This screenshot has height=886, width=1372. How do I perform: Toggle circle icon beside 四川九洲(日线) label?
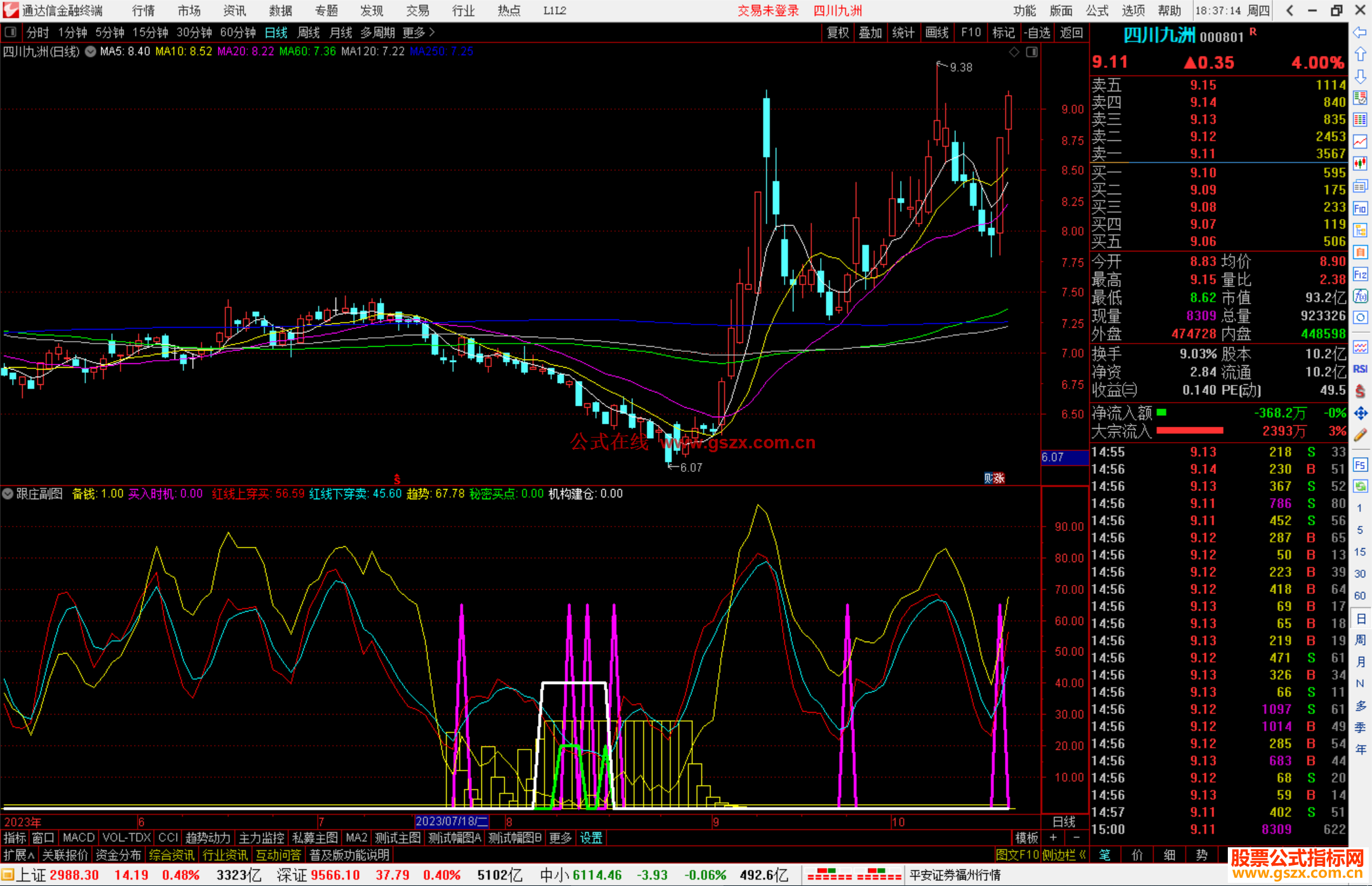[x=91, y=51]
